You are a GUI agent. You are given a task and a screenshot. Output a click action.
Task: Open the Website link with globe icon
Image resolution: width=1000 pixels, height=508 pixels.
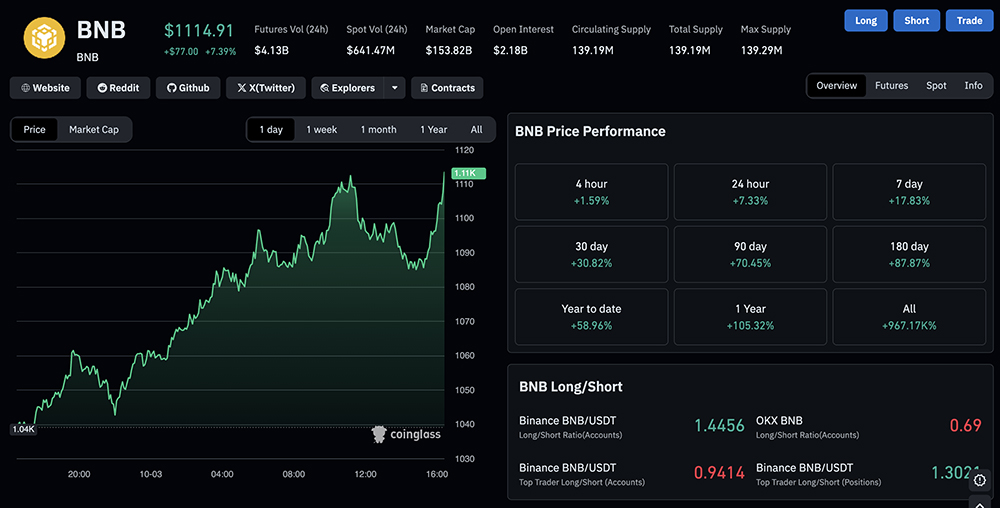tap(46, 88)
